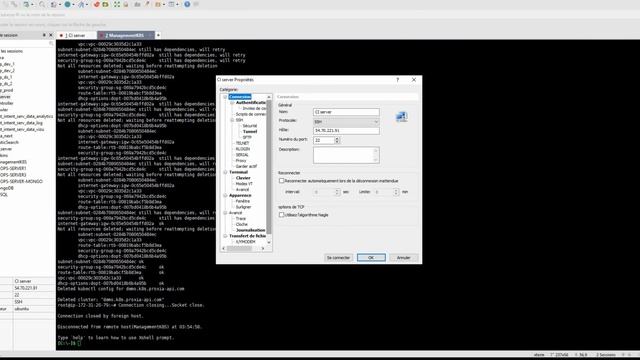Viewport: 640px width, 360px height.
Task: Click the pen highlighter icon in the toolbar
Action: [147, 4]
